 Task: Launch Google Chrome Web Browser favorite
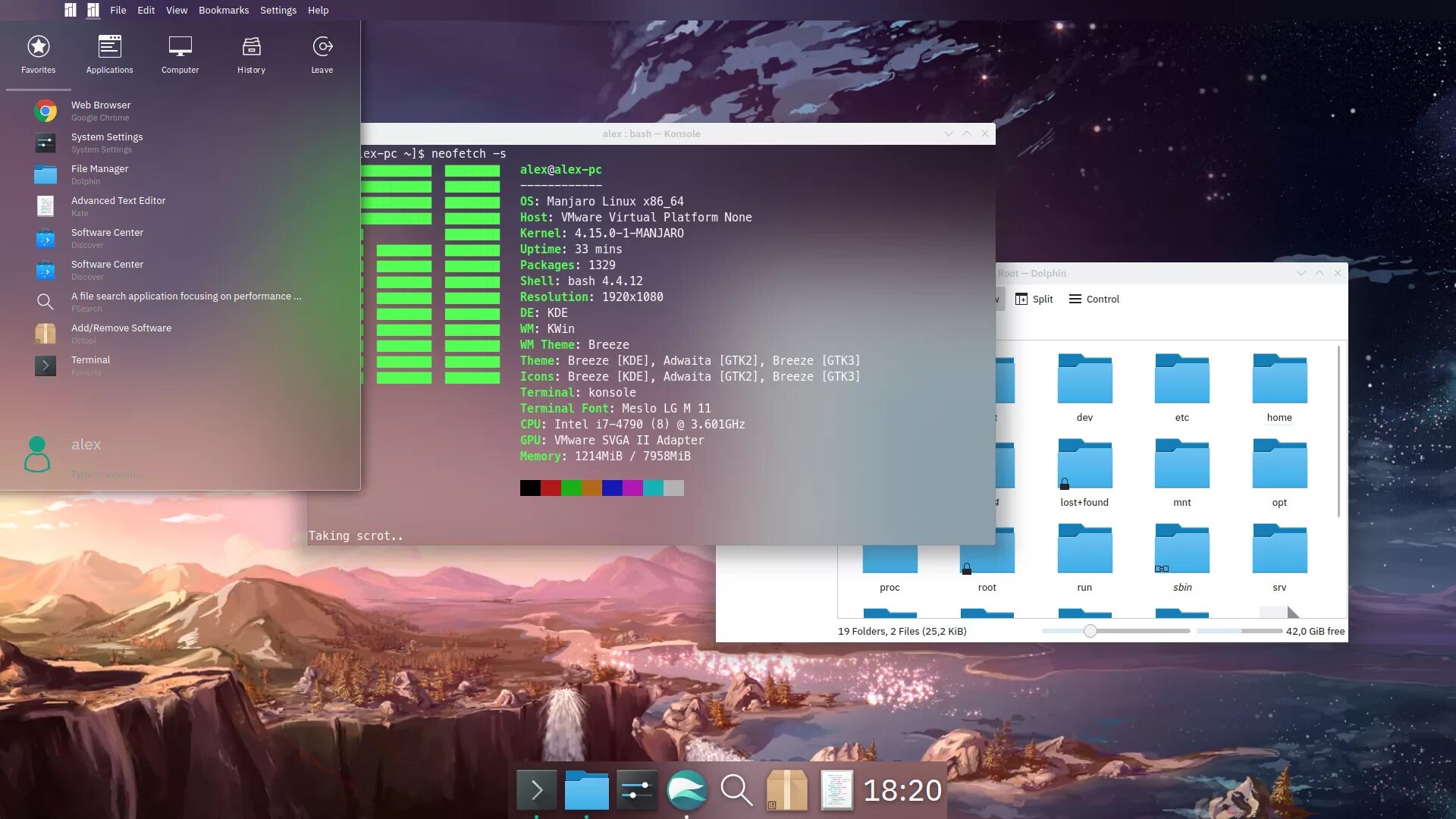click(x=101, y=111)
